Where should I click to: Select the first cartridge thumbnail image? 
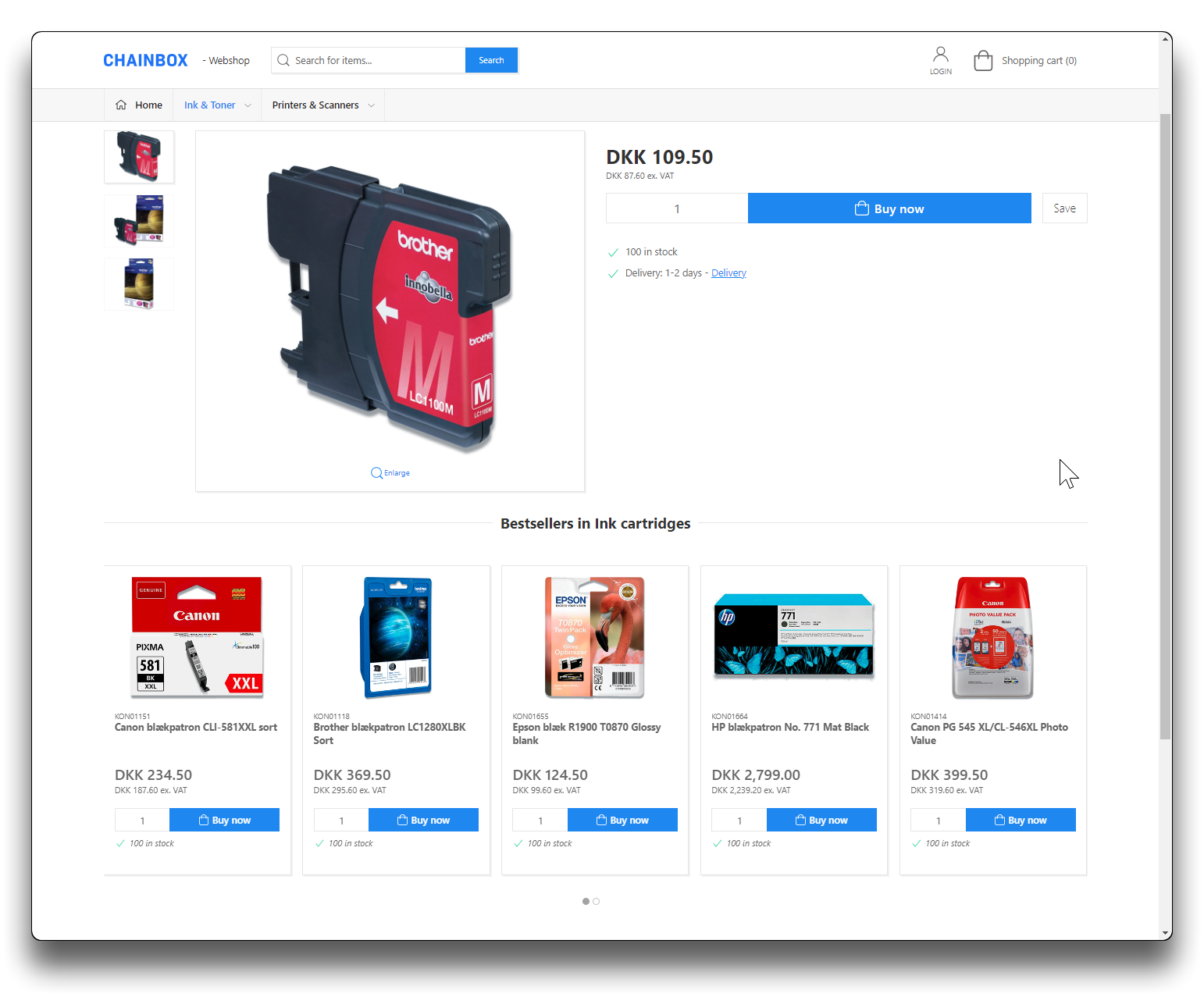[x=139, y=157]
